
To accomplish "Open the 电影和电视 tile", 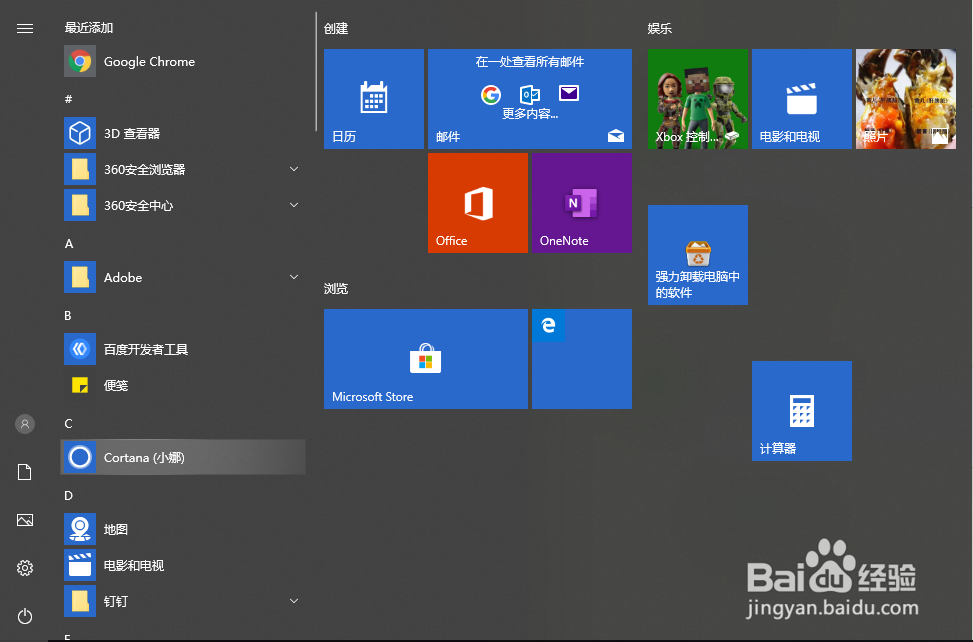I will (x=802, y=99).
